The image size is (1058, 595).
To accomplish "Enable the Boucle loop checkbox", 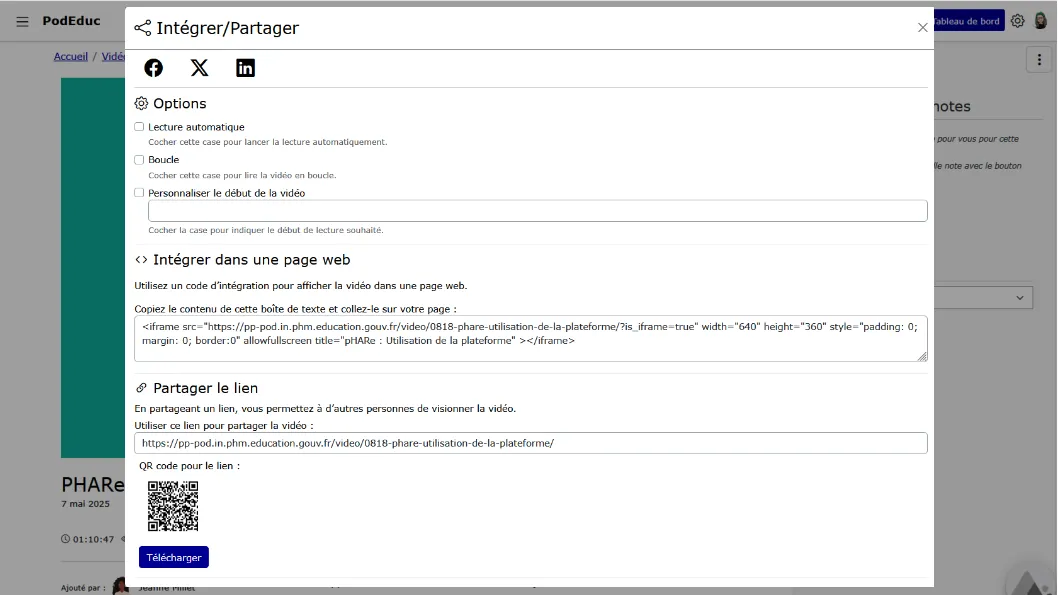I will point(139,160).
